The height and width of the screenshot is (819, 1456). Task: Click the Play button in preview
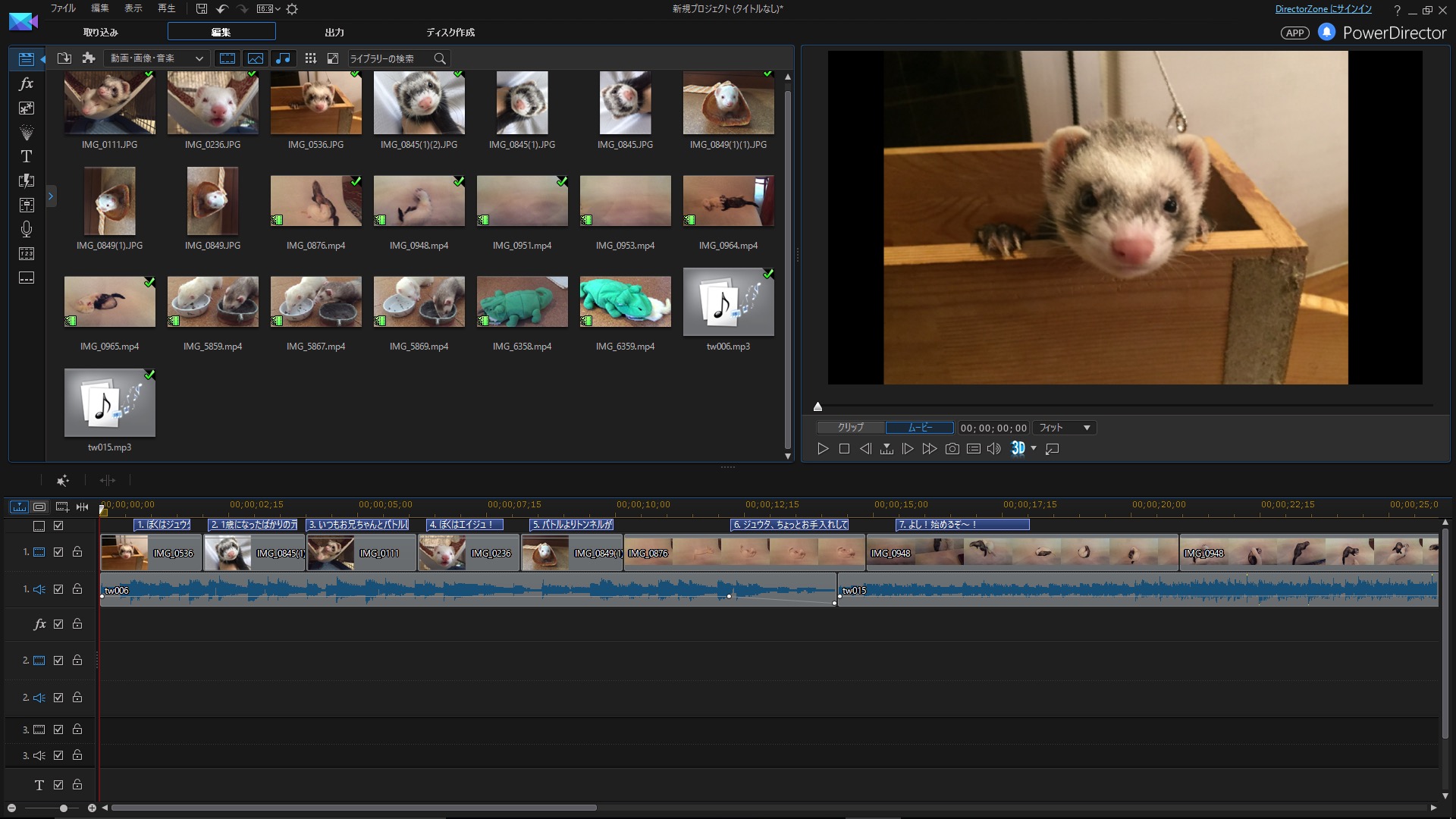click(823, 449)
